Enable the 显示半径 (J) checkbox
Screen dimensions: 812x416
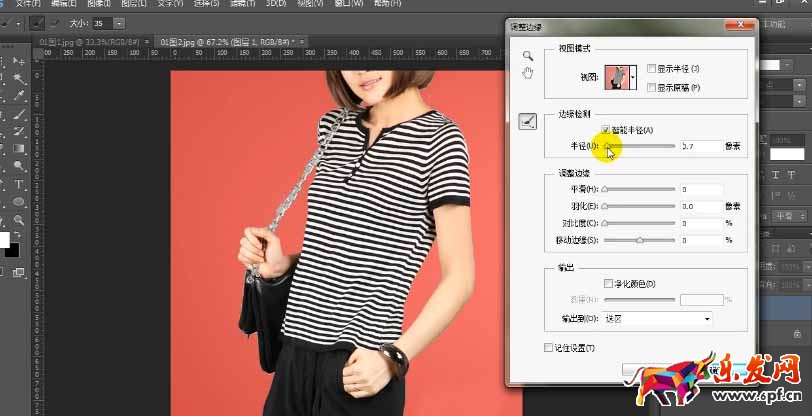point(652,69)
